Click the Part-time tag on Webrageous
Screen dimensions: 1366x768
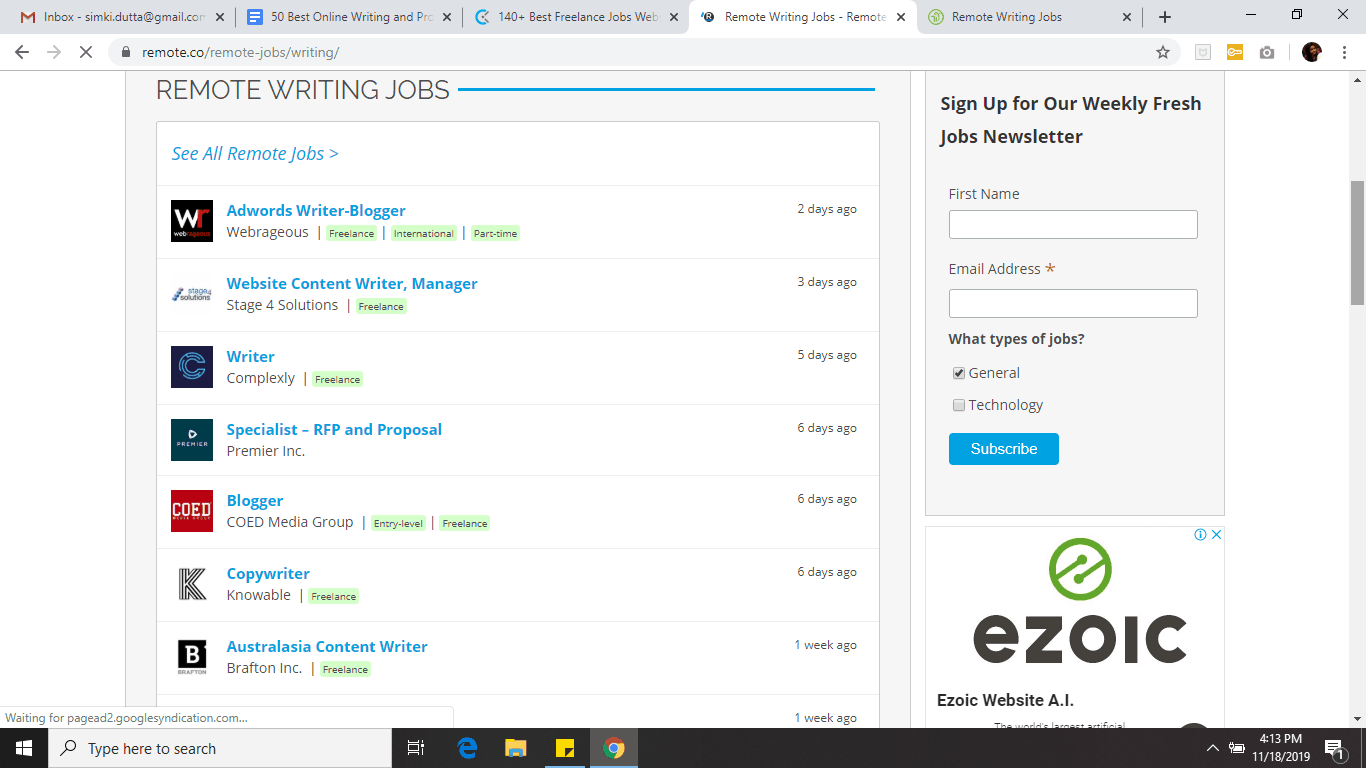[495, 233]
